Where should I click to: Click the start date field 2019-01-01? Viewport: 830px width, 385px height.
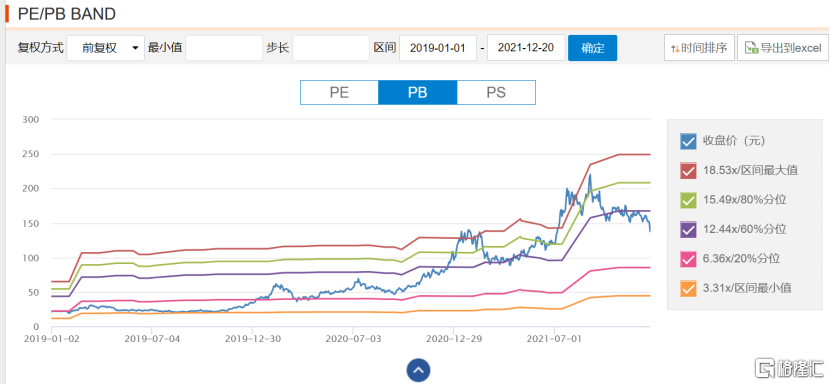[438, 48]
